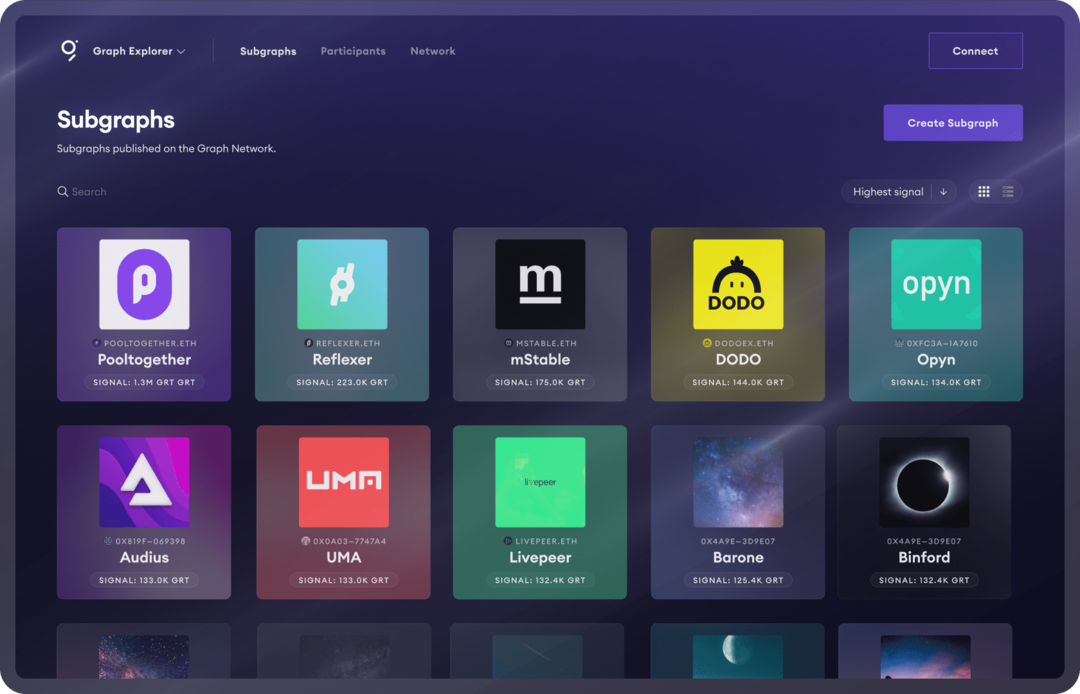Click the "SIGNAL: 1.3M GRT GRT" badge

click(144, 382)
